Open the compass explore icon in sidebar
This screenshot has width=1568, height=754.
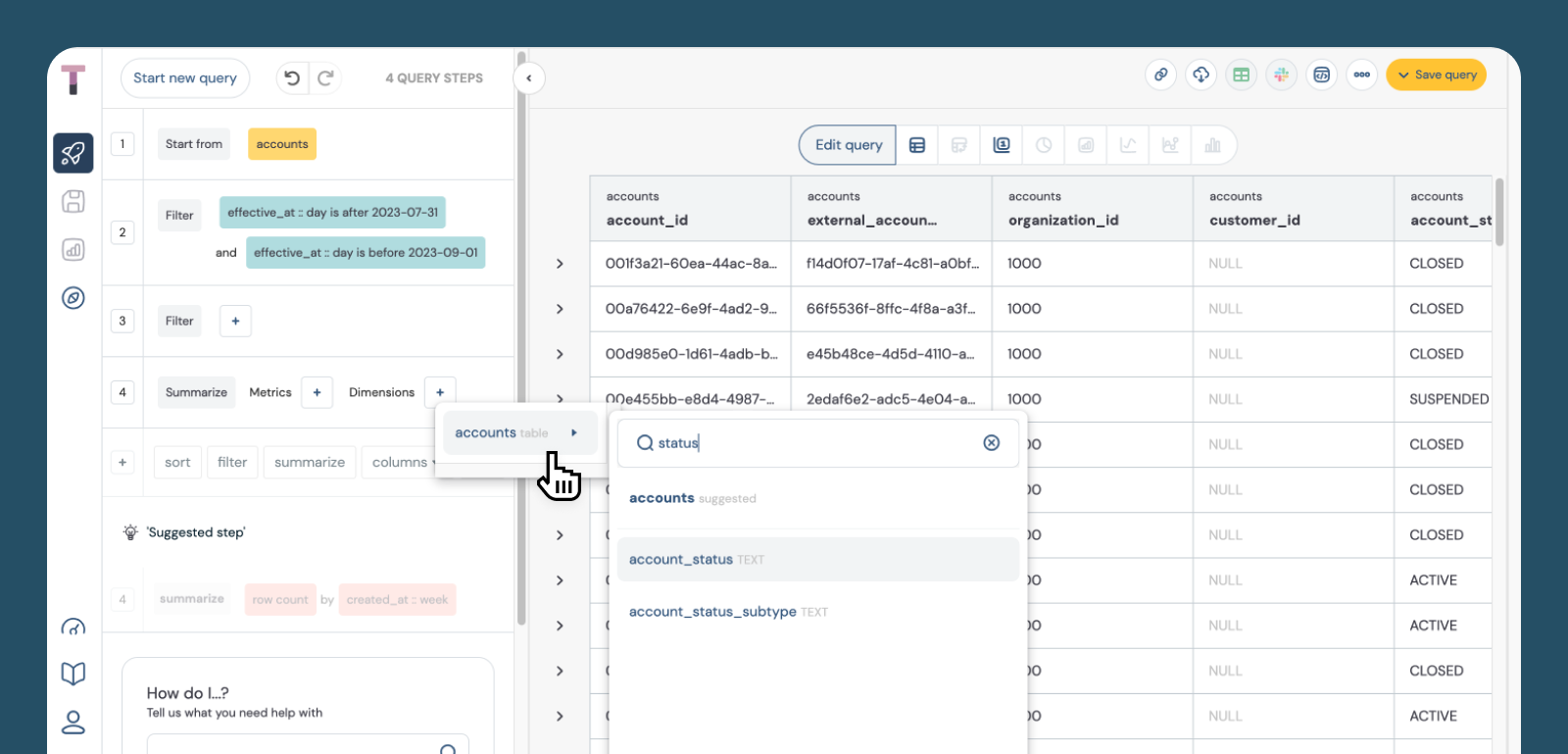[73, 297]
